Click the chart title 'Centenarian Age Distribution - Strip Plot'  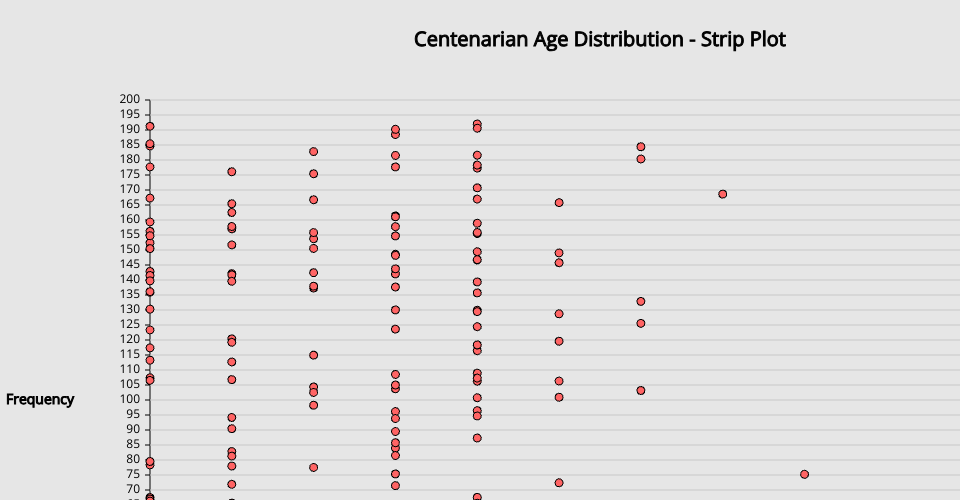coord(600,40)
